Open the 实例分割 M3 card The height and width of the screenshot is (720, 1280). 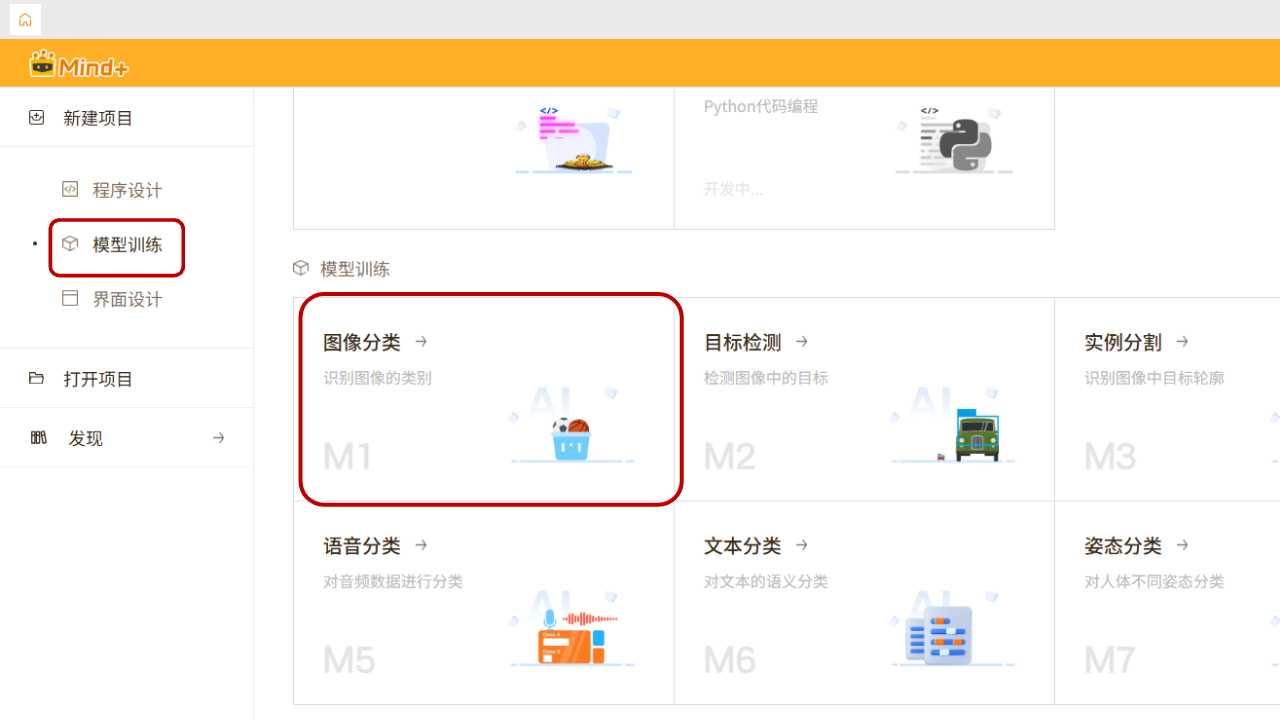[x=1166, y=400]
